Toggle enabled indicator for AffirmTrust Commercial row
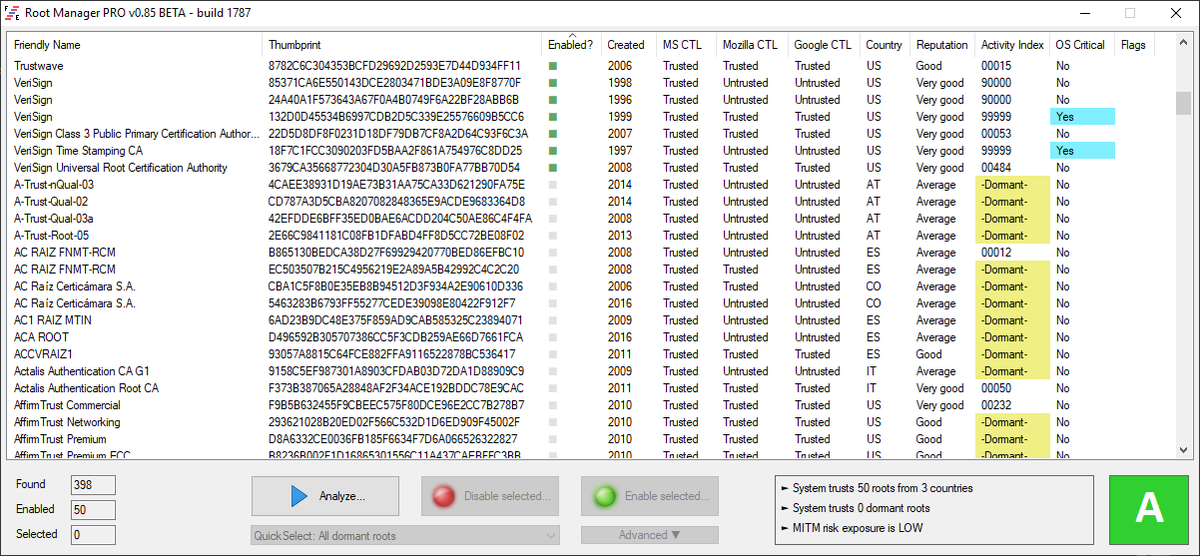Screen dimensions: 1200x556 (x=552, y=406)
